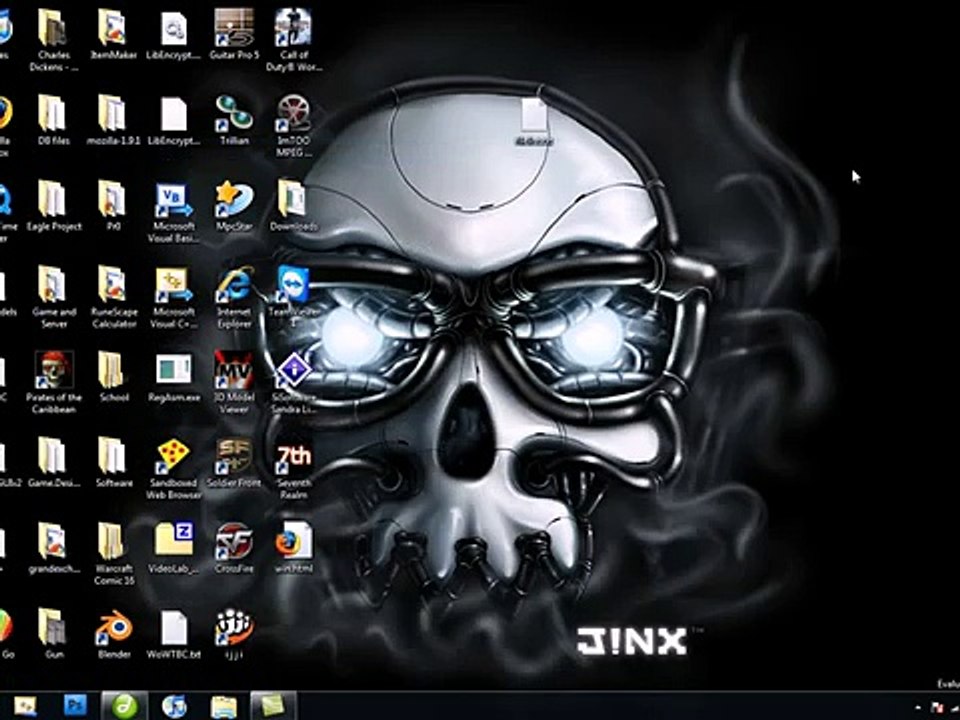Launch the Guitar Pro 5 shortcut
This screenshot has width=960, height=720.
tap(234, 34)
